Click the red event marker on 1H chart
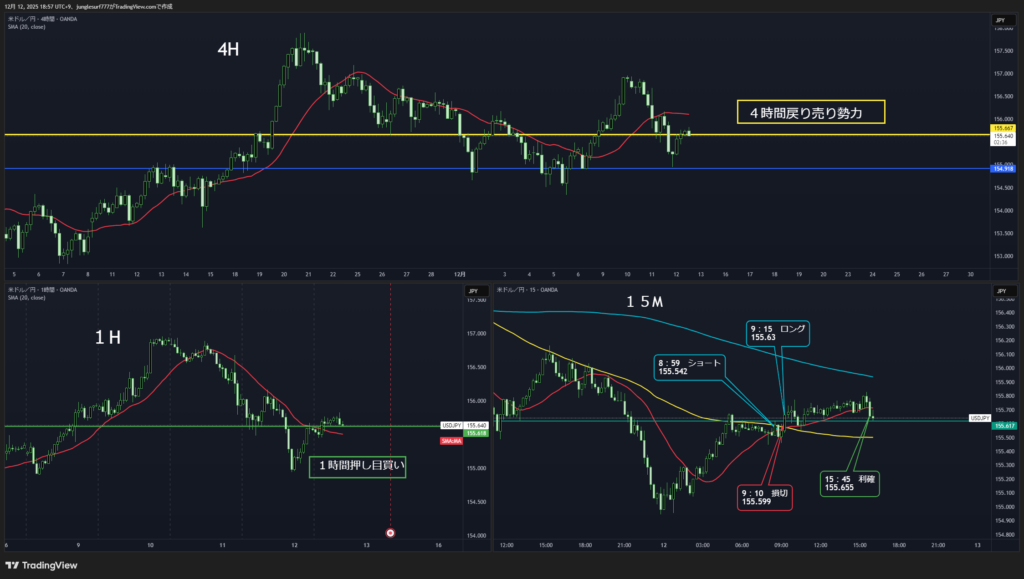The width and height of the screenshot is (1024, 579). click(390, 533)
